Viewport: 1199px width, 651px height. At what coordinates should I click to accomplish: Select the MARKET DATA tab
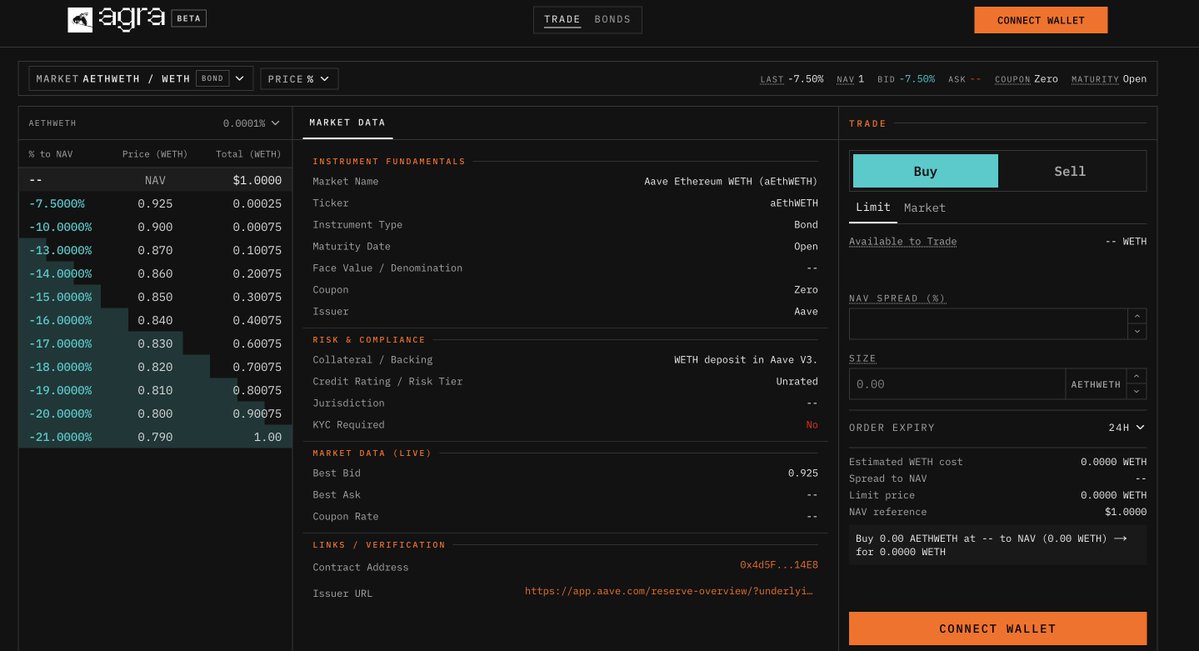[x=347, y=122]
